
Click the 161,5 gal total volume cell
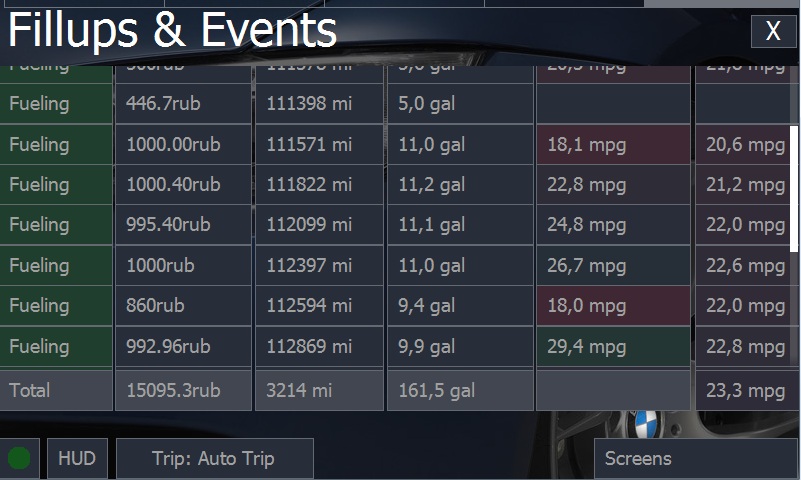point(460,390)
